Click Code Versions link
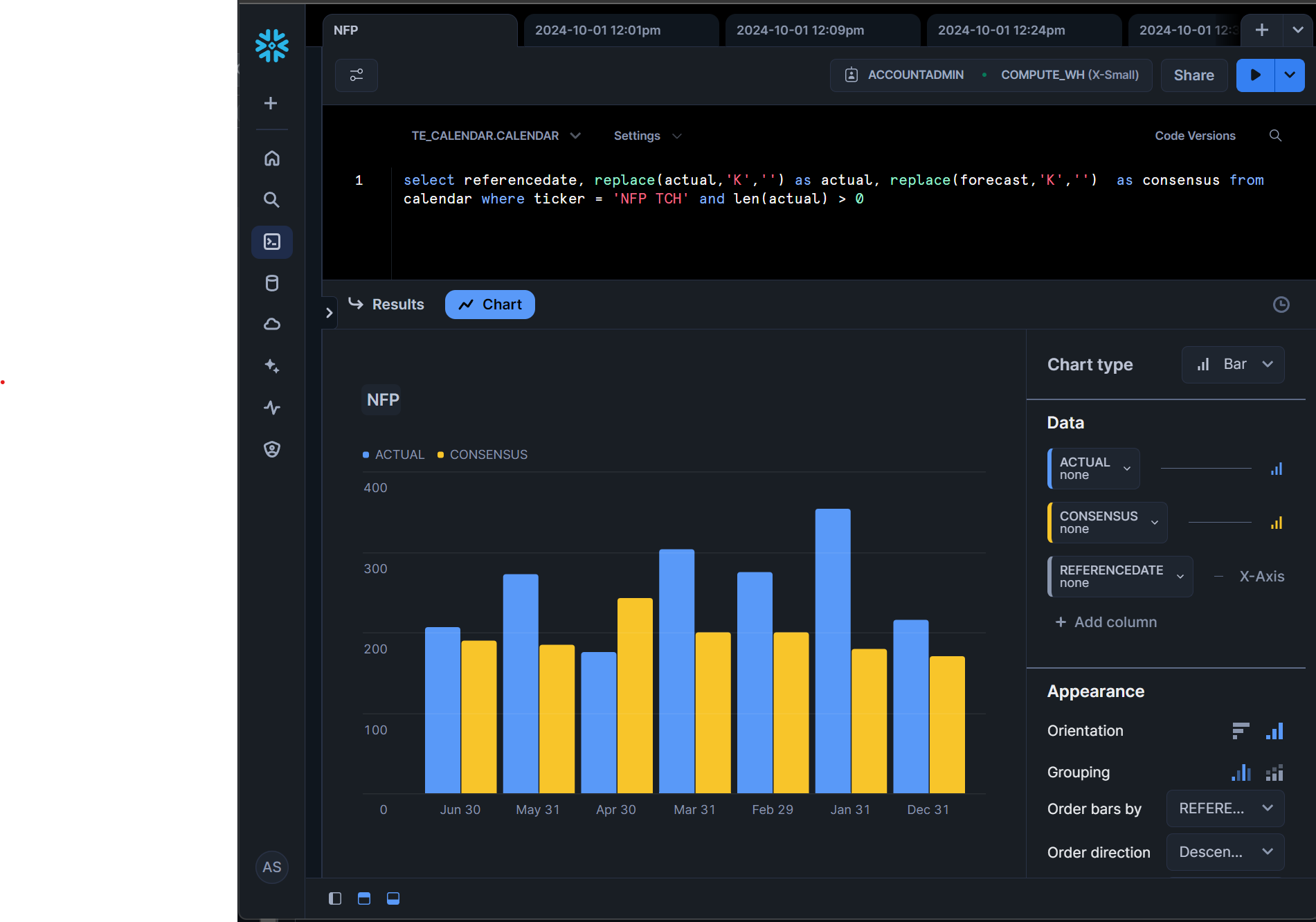Viewport: 1316px width, 922px height. (1195, 136)
